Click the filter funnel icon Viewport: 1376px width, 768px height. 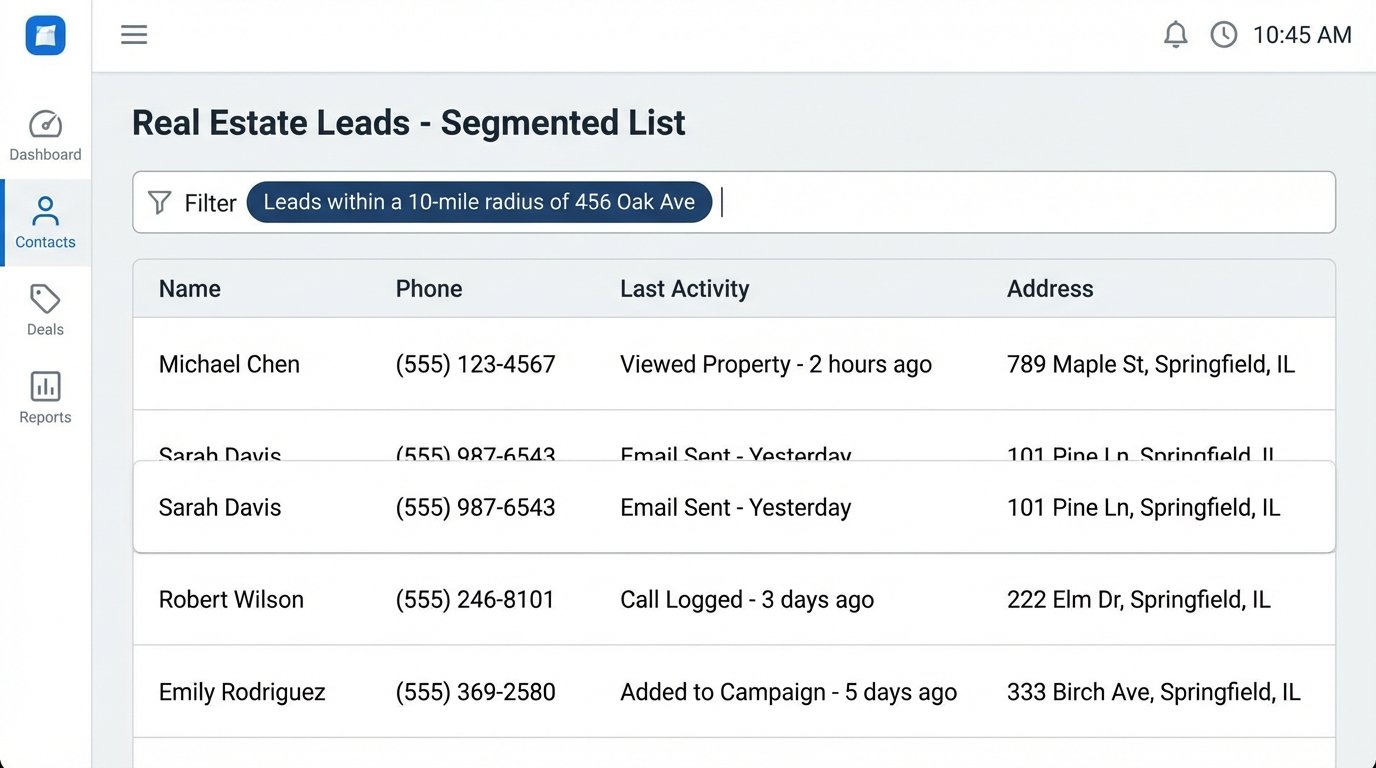coord(159,202)
